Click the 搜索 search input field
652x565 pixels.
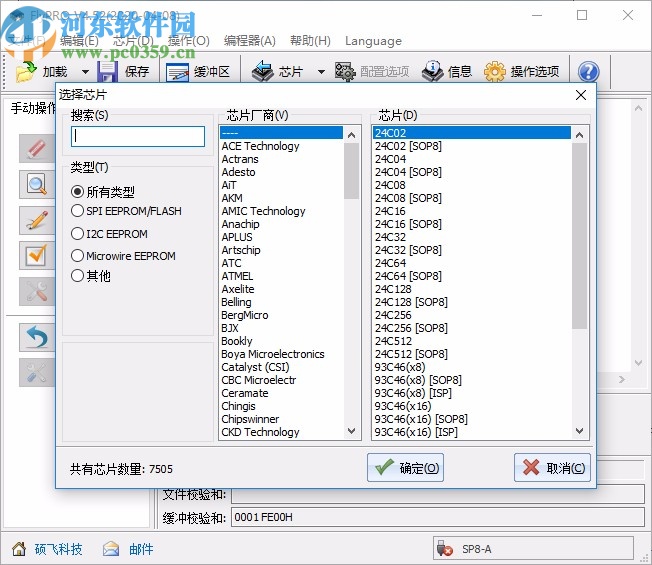coord(138,136)
